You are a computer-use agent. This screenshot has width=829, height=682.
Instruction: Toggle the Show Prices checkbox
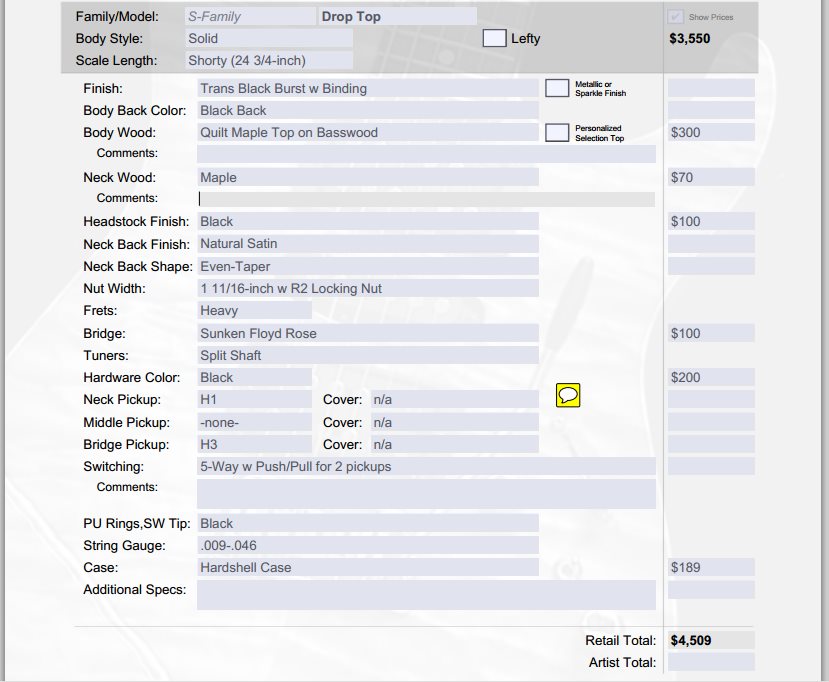pos(676,17)
